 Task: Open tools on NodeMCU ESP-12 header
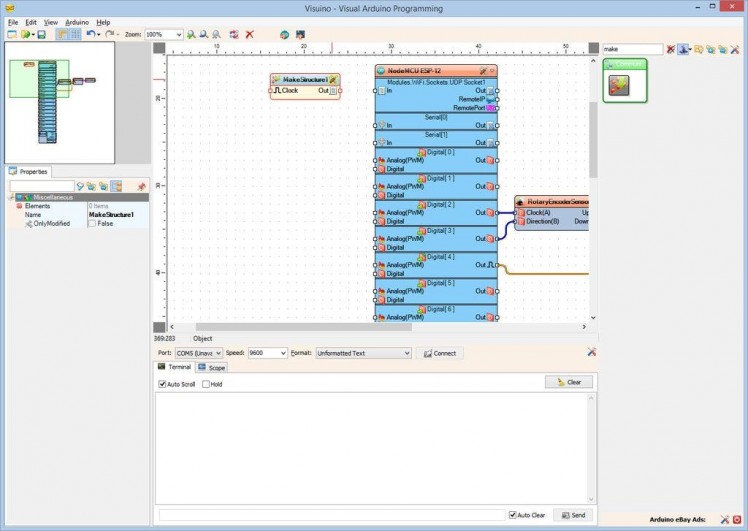point(483,71)
